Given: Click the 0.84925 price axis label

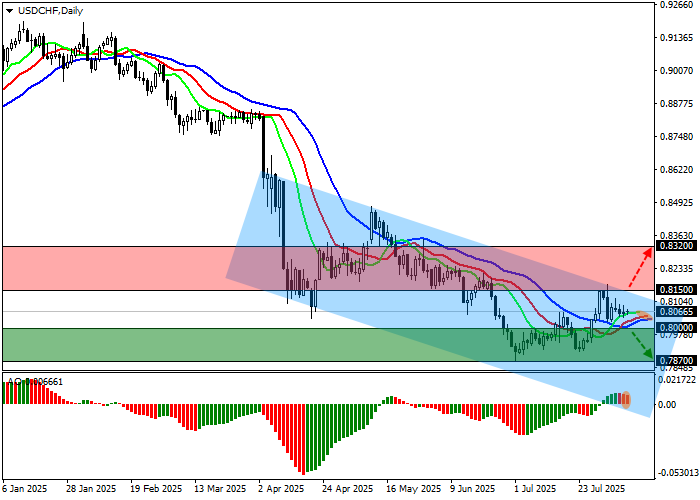Looking at the screenshot, I should tap(677, 203).
